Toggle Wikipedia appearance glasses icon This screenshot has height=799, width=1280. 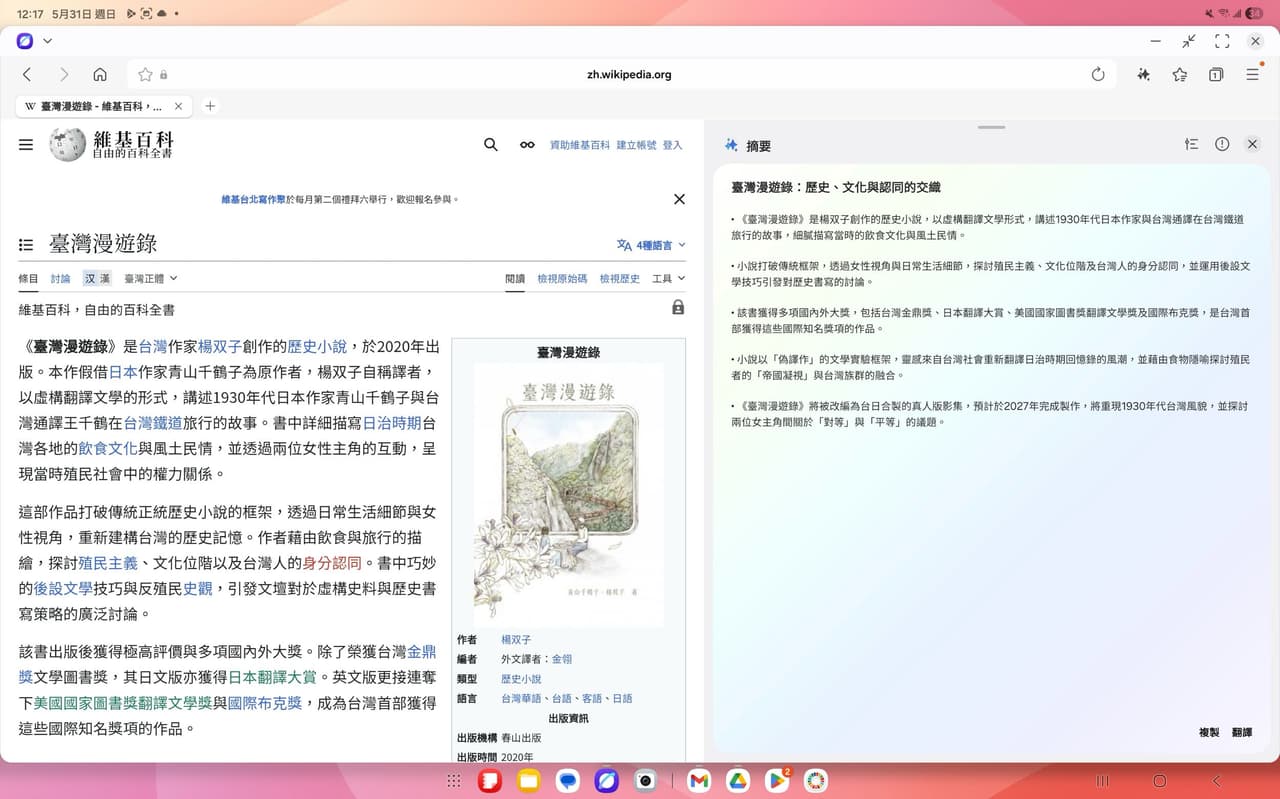[x=527, y=144]
